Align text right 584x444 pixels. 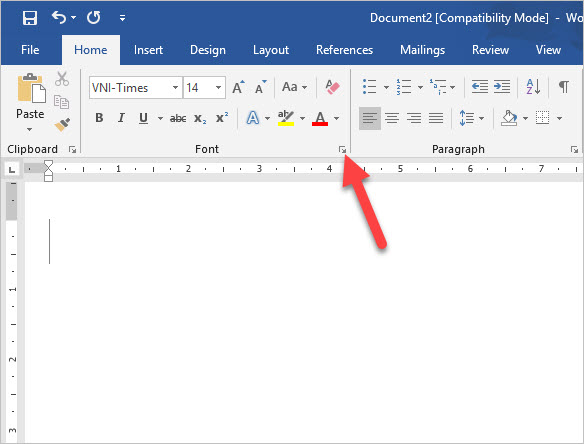tap(414, 118)
